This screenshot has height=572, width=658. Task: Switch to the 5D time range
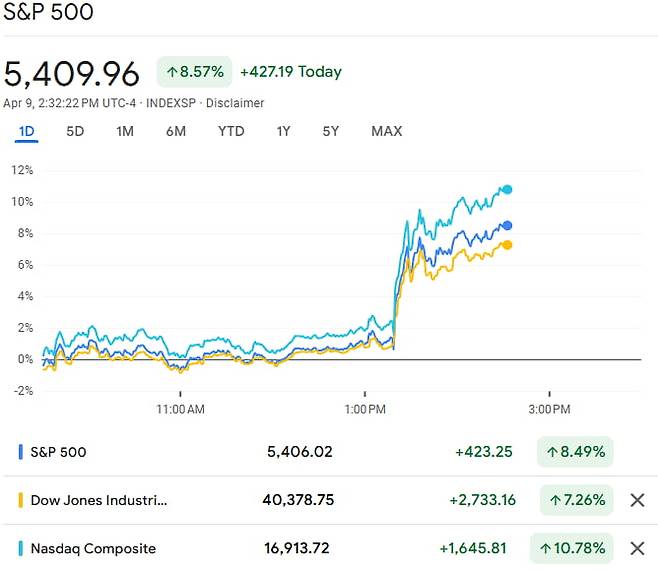[75, 131]
